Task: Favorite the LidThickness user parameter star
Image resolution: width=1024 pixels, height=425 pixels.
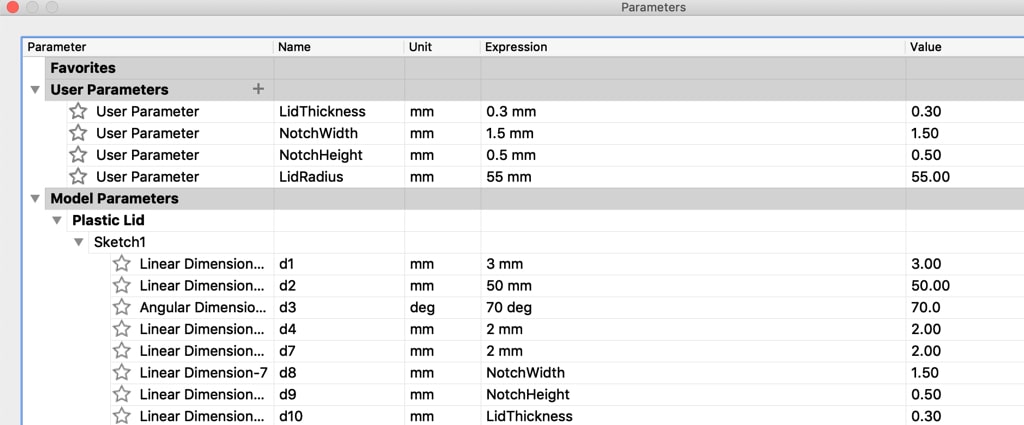Action: tap(78, 112)
